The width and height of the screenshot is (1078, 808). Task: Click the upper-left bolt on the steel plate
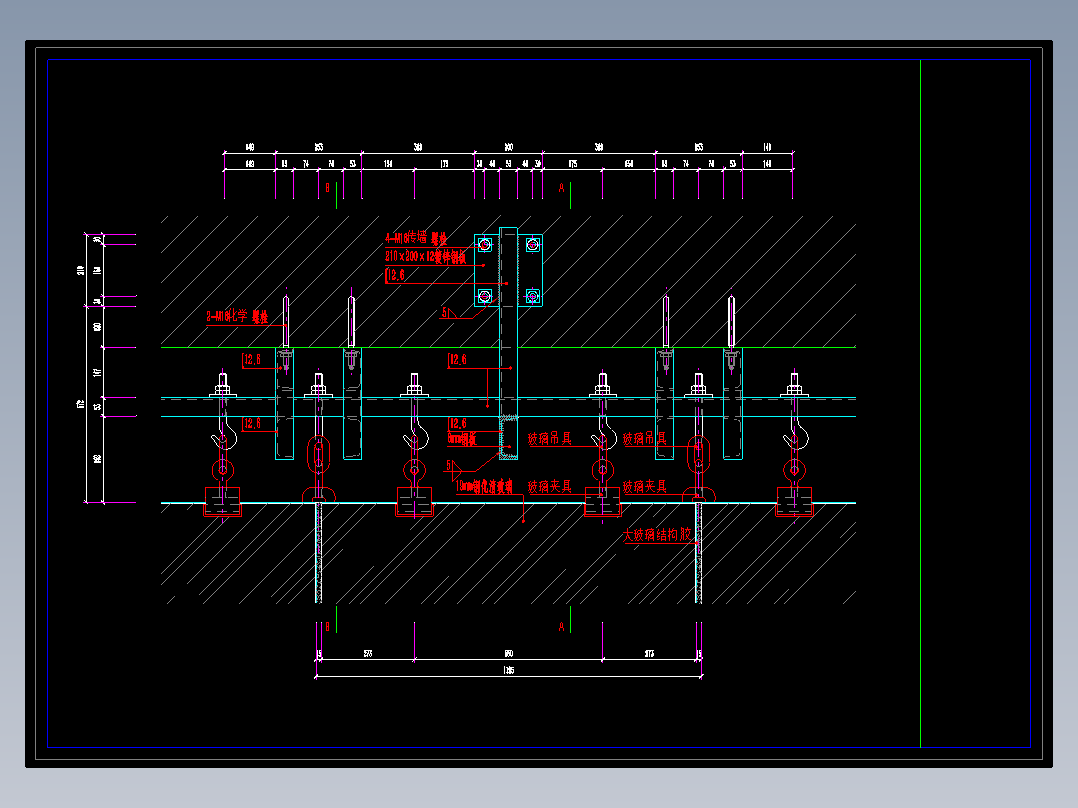point(485,244)
